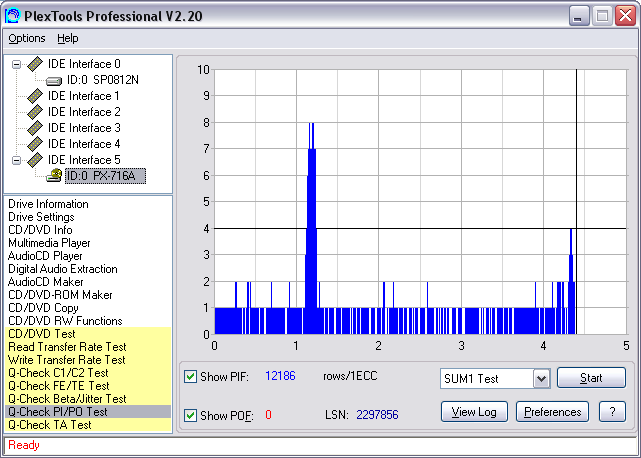
Task: Open CD/DVD Info function
Action: tap(40, 230)
